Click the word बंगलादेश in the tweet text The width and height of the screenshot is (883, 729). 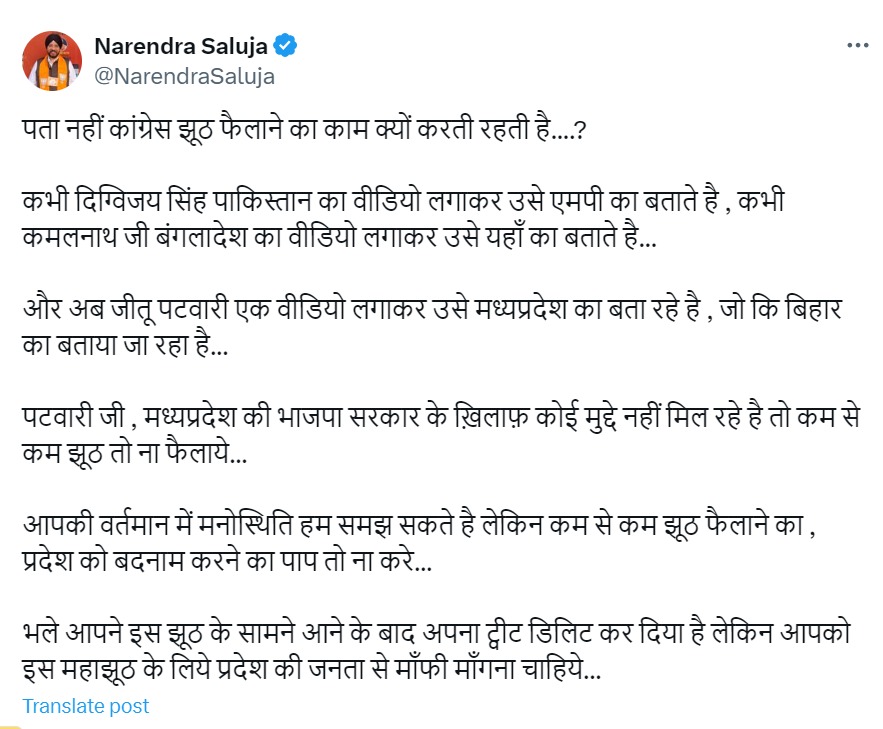(x=198, y=246)
